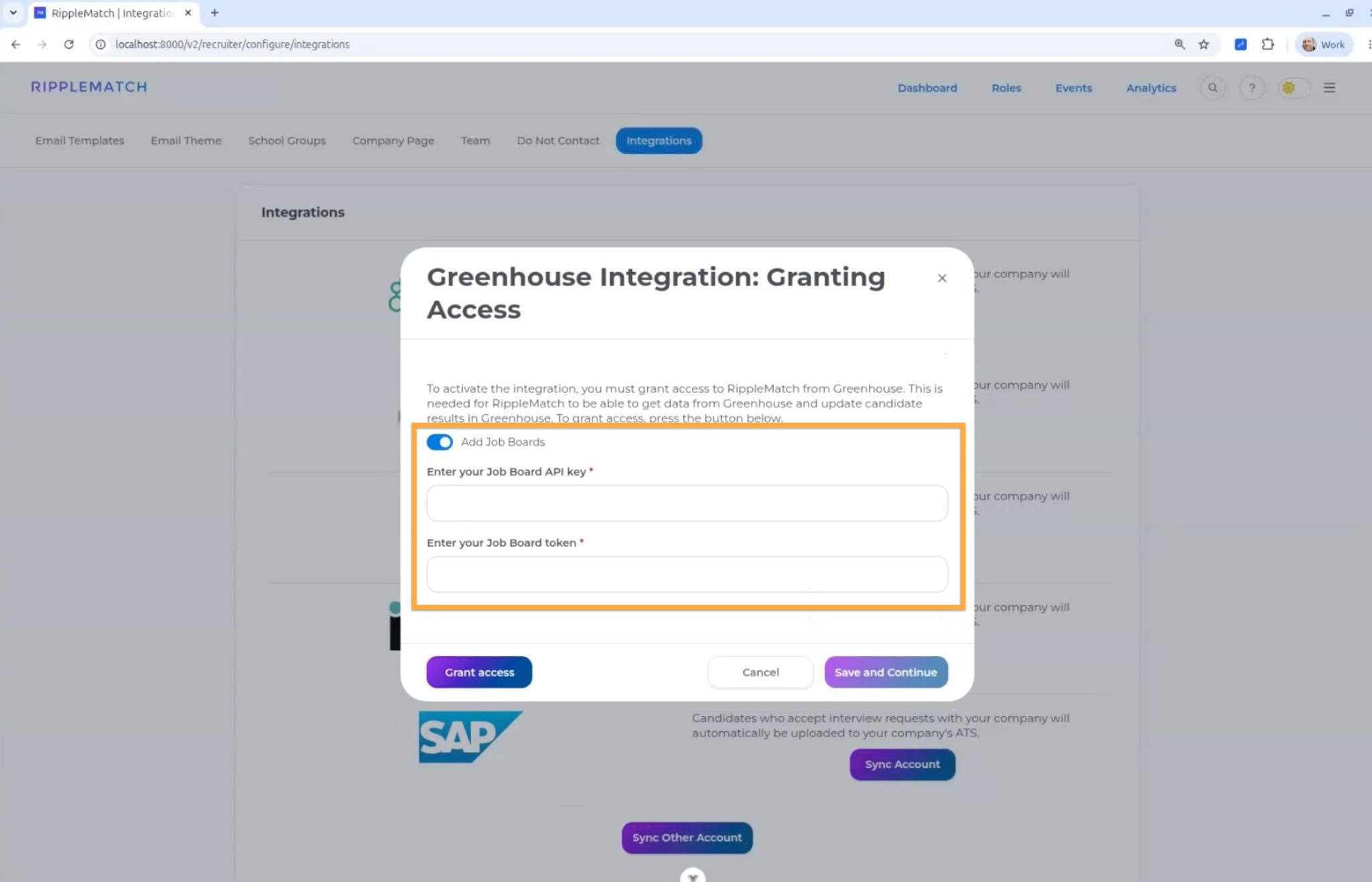Image resolution: width=1372 pixels, height=882 pixels.
Task: Click the Grant access button
Action: [479, 672]
